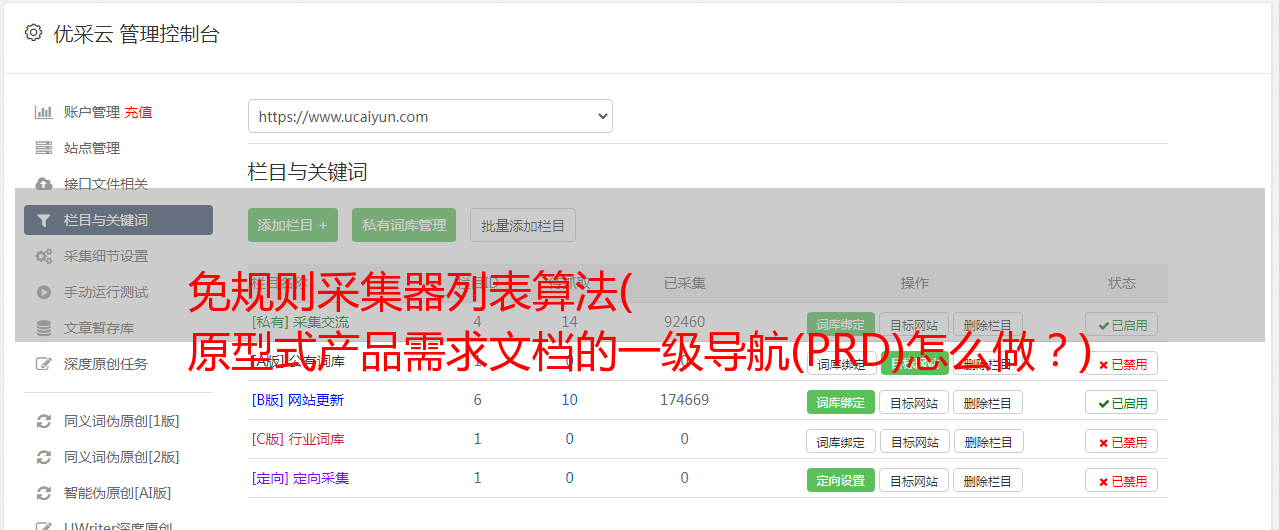Click the refresh icon beside 同义词伪原创[1版]

(x=43, y=421)
